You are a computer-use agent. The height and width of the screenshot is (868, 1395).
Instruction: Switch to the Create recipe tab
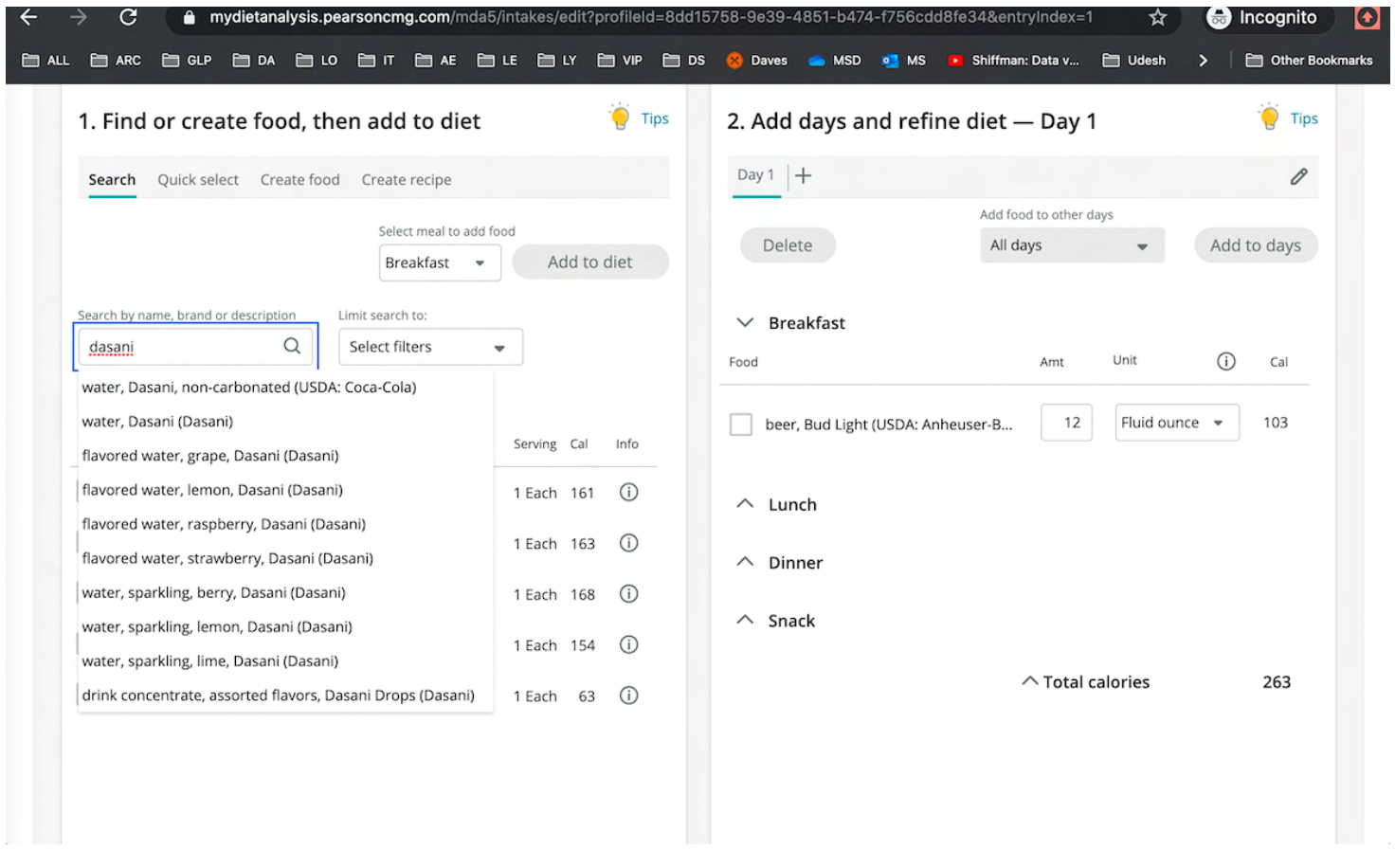(406, 180)
